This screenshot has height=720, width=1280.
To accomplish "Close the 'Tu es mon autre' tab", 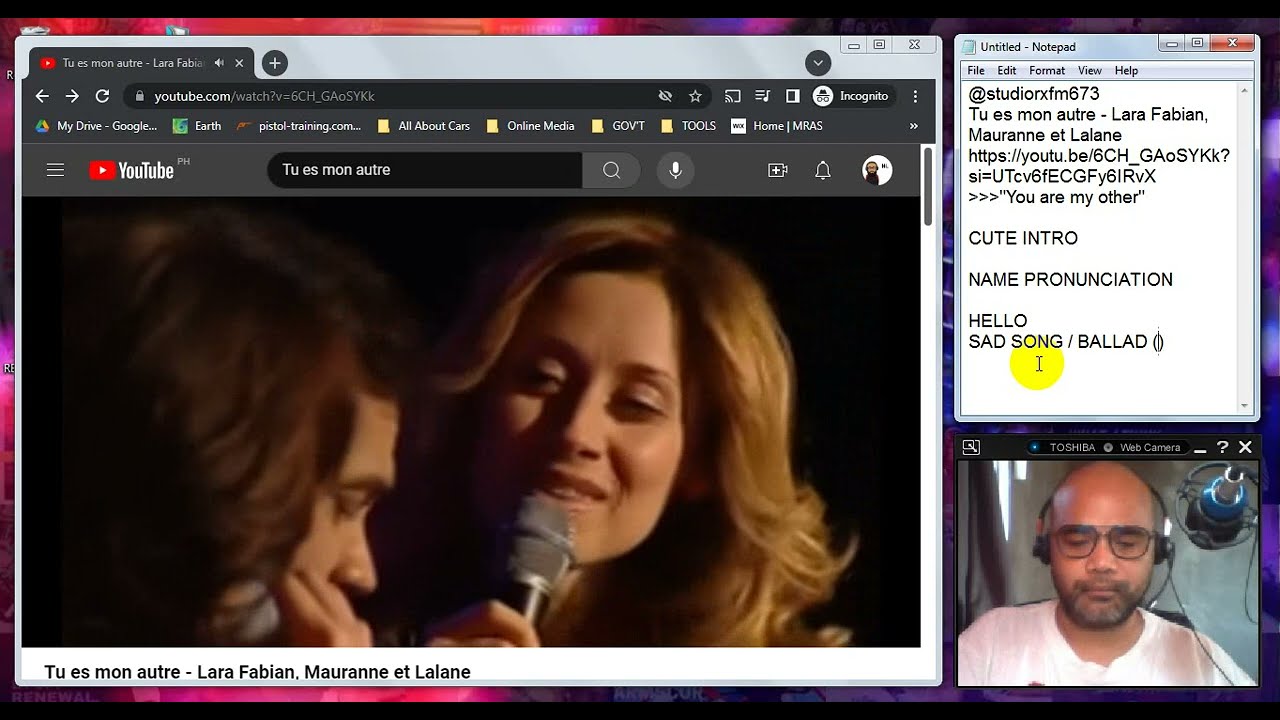I will (239, 63).
